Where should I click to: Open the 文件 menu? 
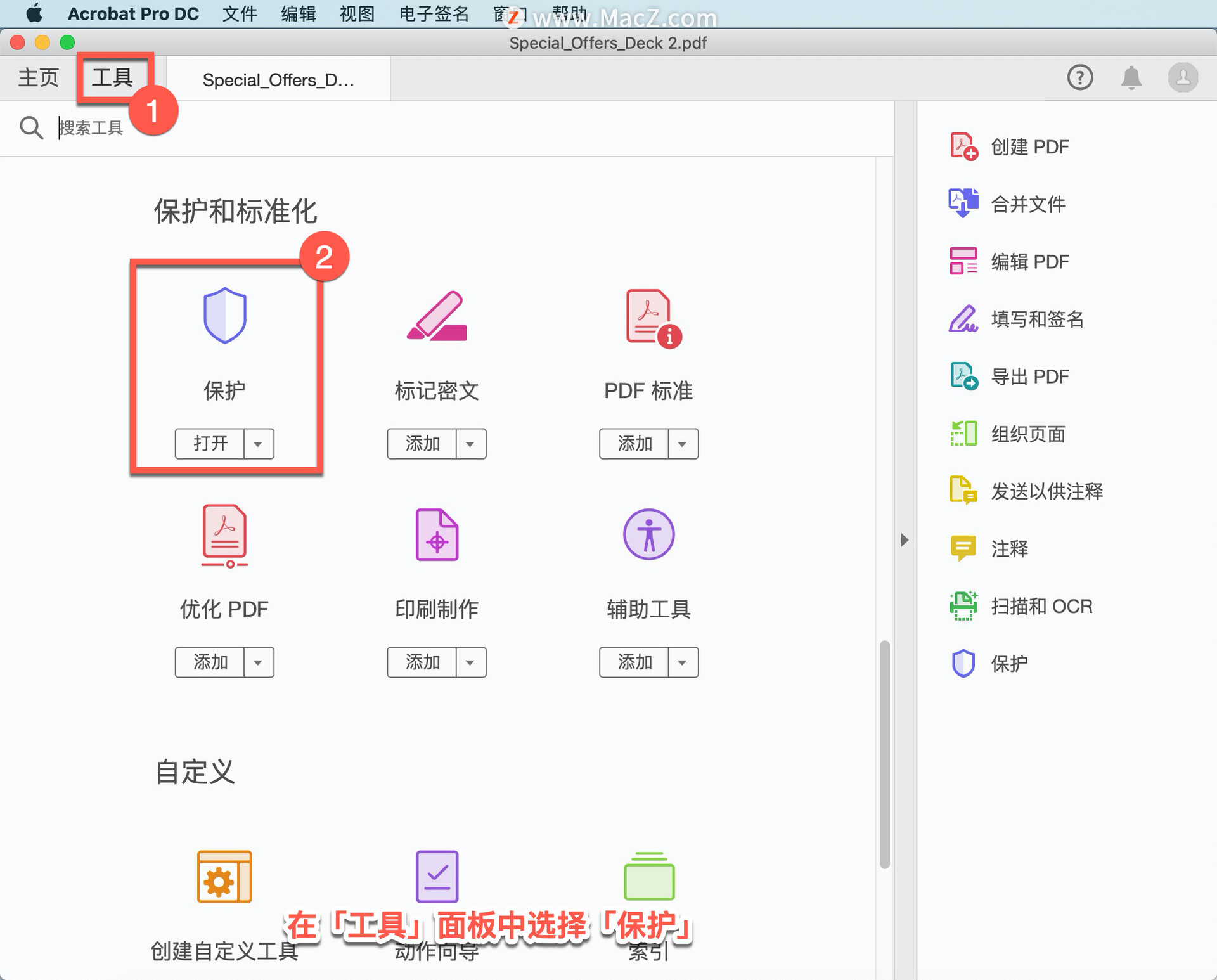[240, 13]
